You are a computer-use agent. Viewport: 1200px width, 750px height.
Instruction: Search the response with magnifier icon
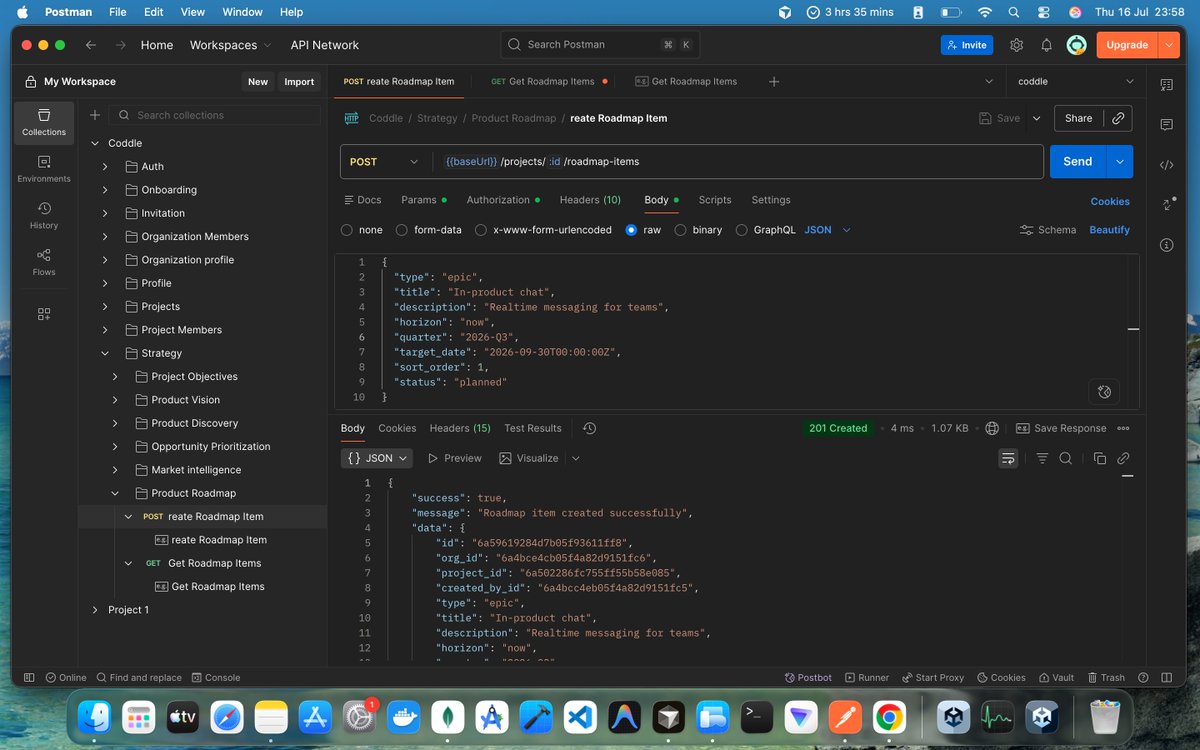[1066, 458]
